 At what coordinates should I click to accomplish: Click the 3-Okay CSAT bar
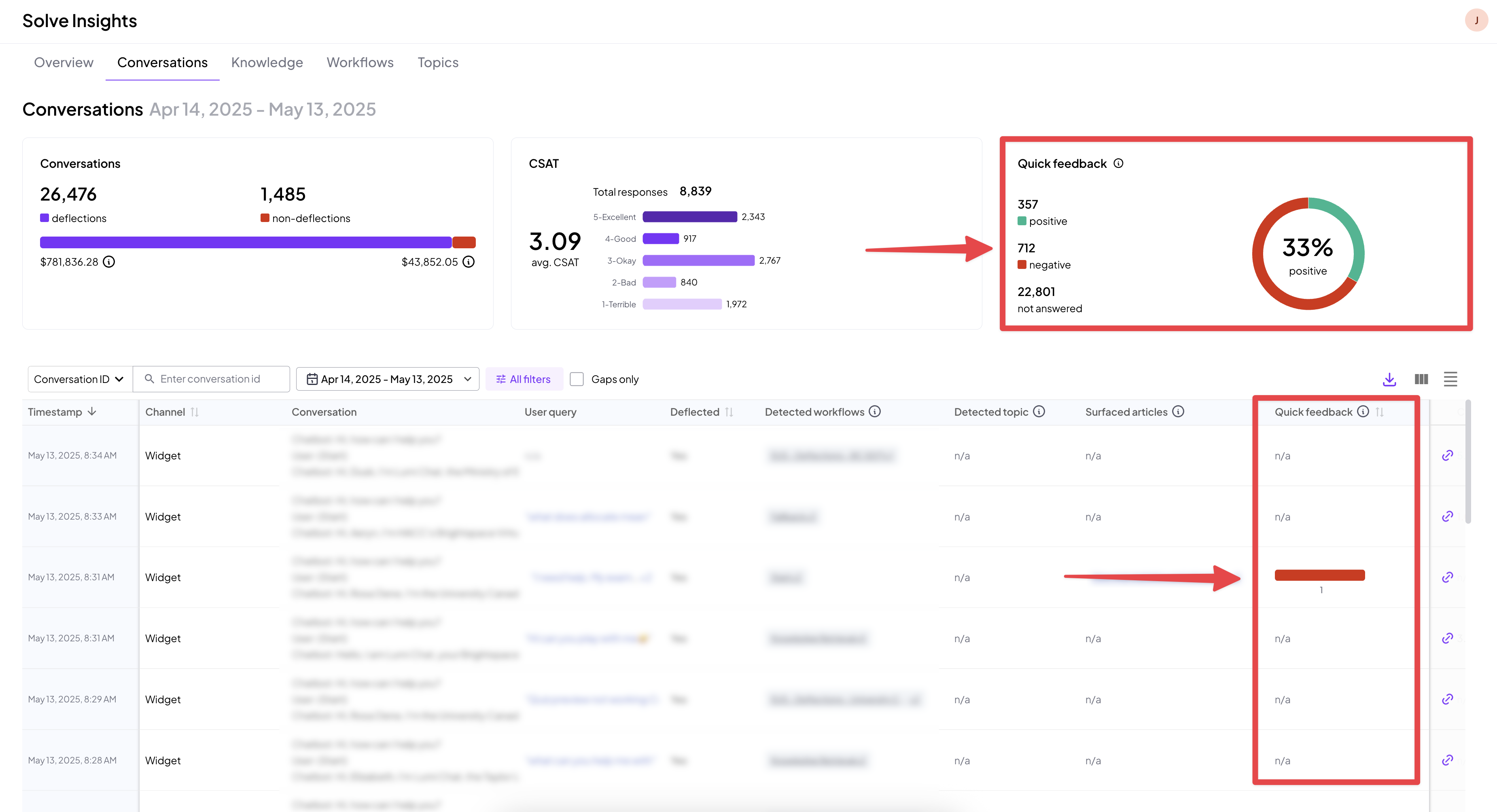698,261
